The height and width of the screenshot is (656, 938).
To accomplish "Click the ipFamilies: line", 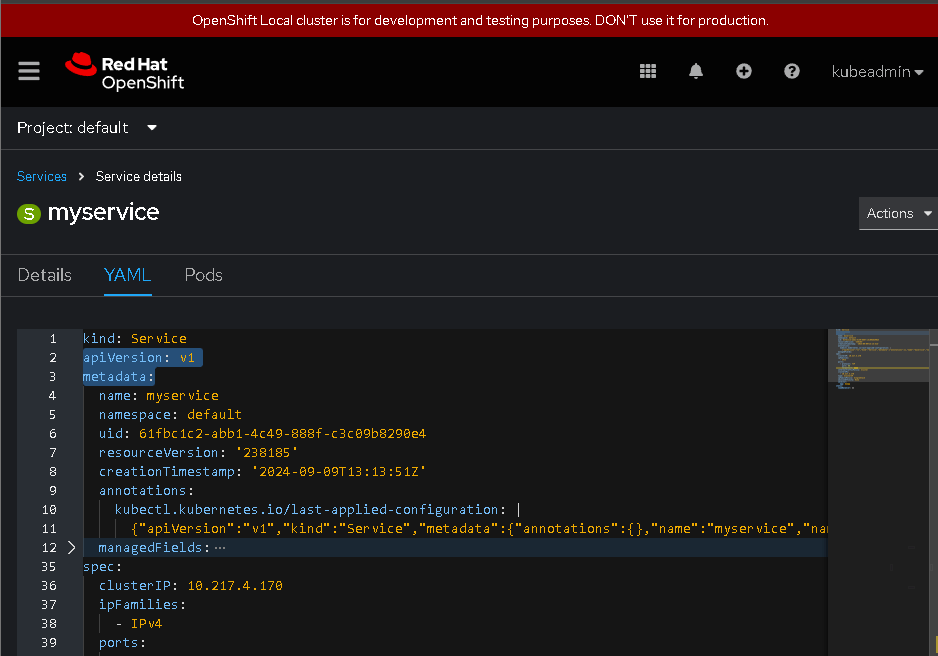I will [x=142, y=605].
